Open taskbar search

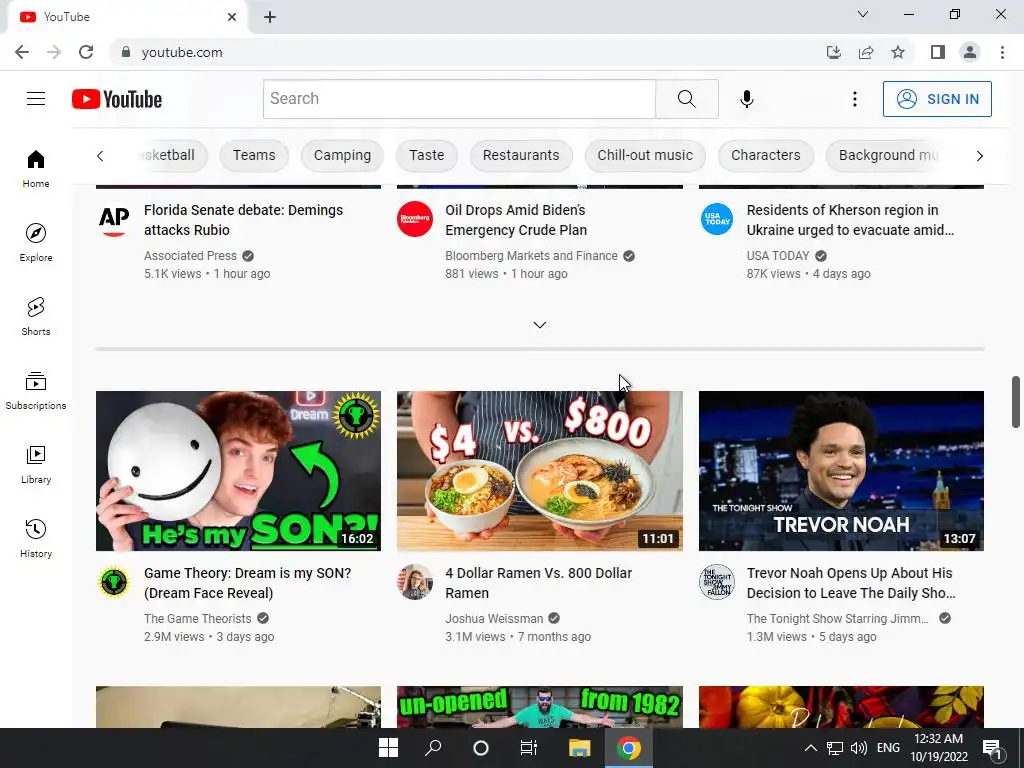coord(433,748)
